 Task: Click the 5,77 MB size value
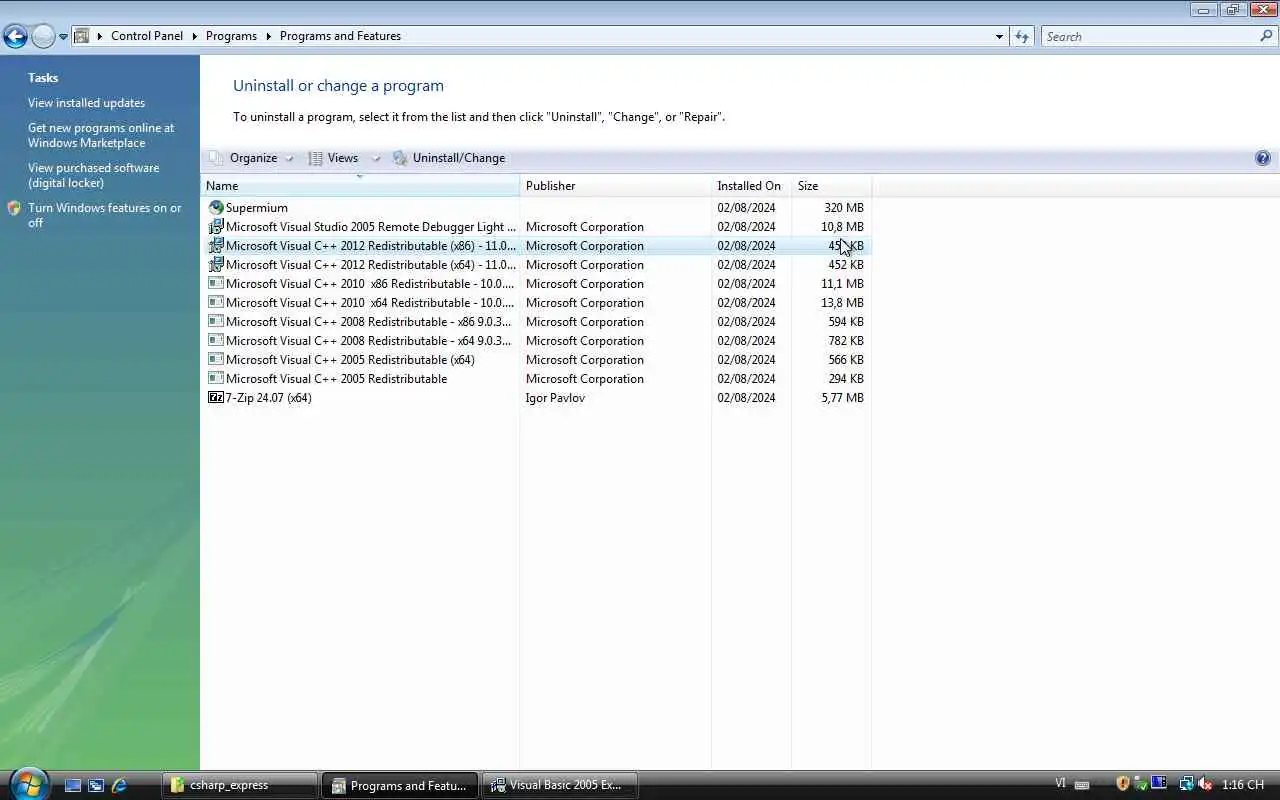click(842, 398)
